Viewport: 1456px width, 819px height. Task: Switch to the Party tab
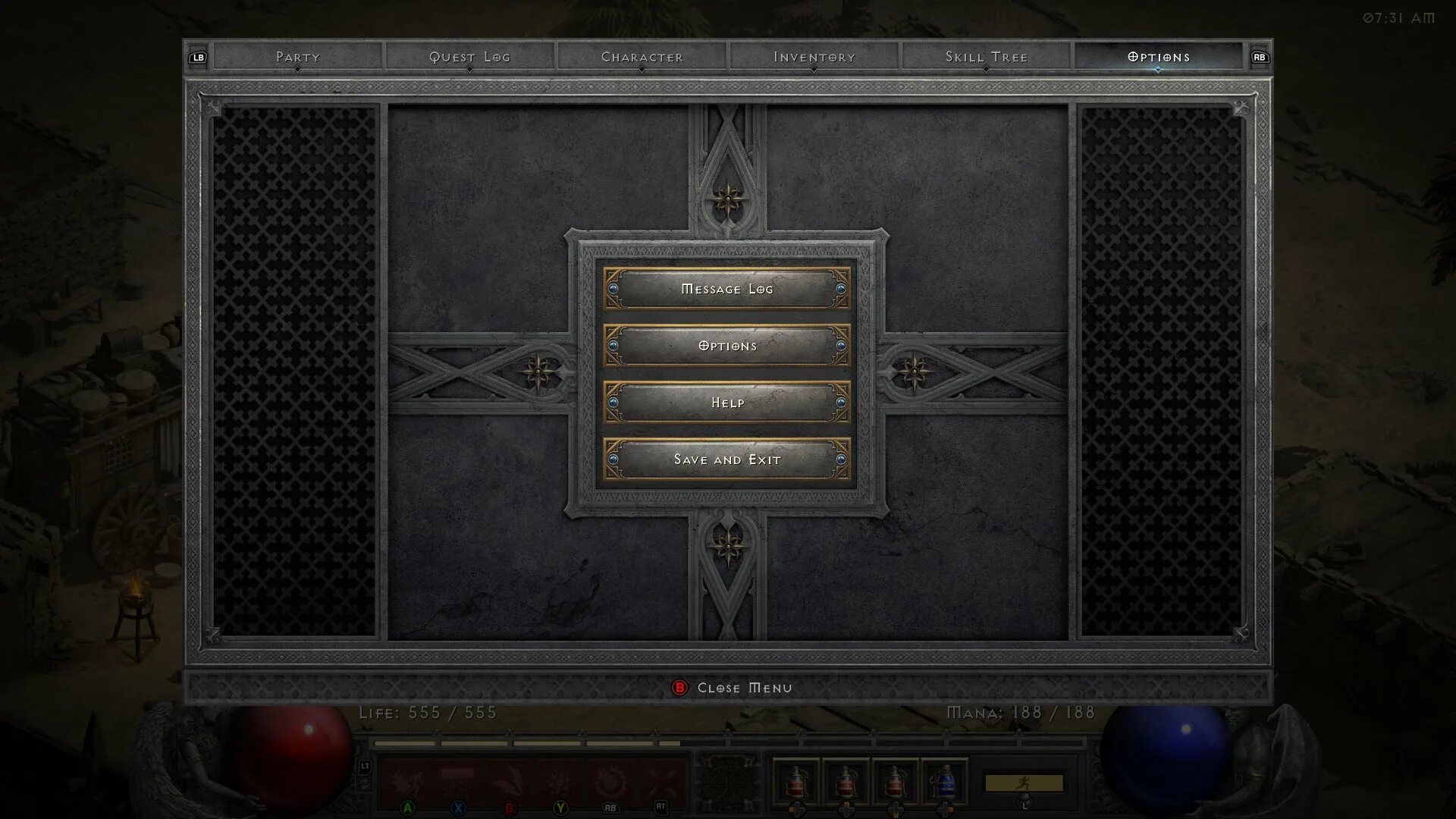297,56
